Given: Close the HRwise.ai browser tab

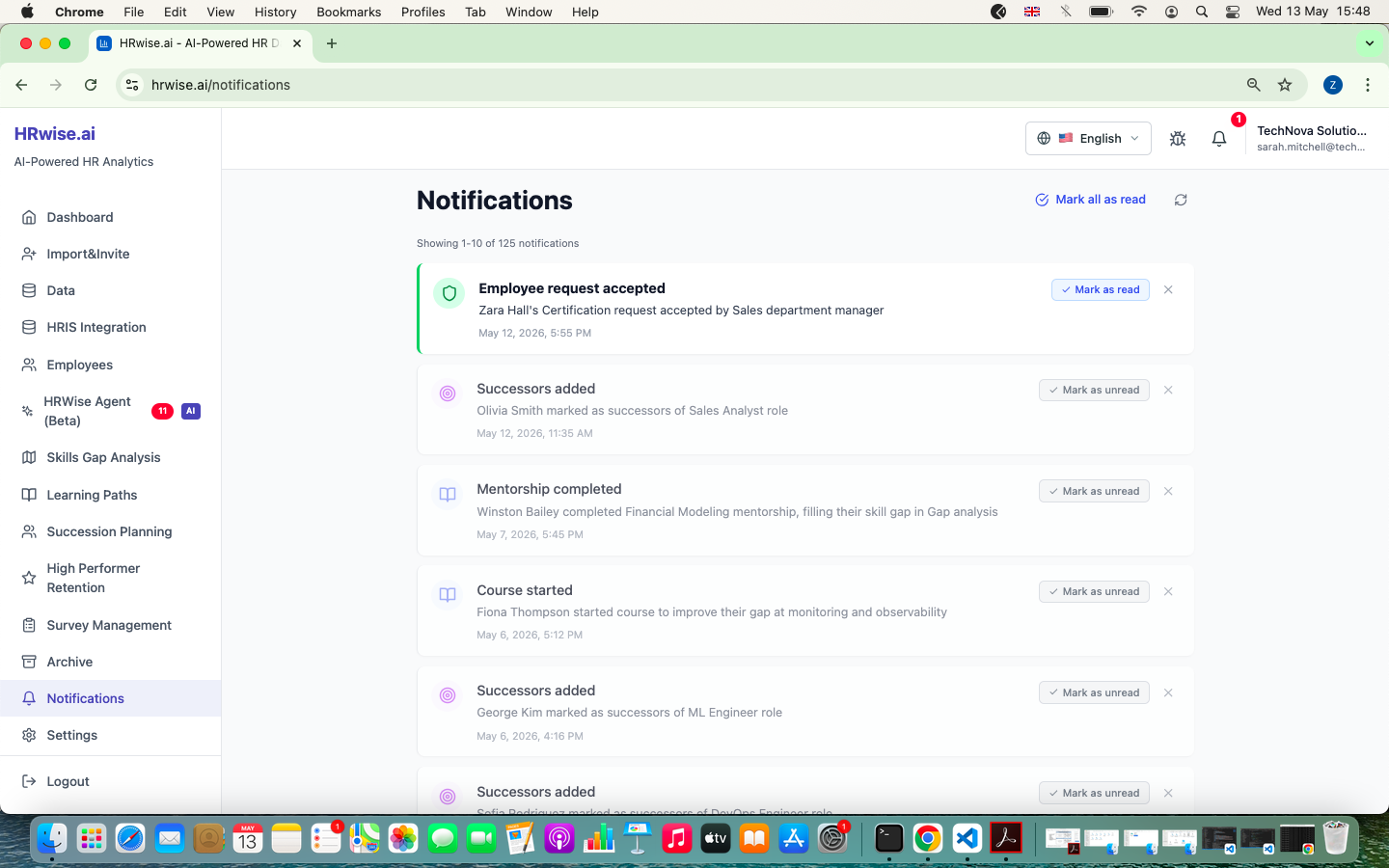Looking at the screenshot, I should click(297, 43).
